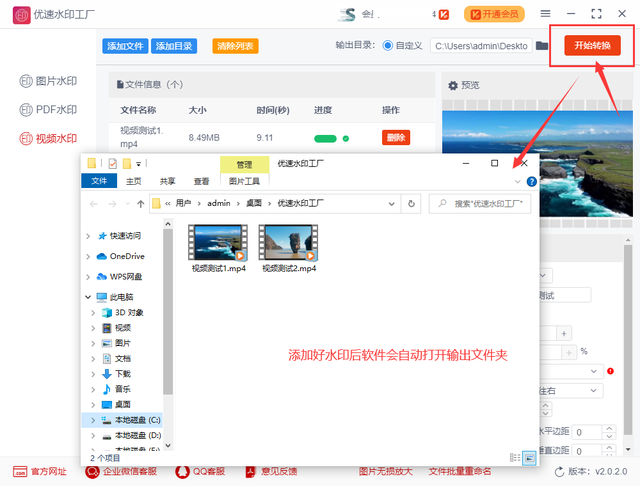Click the red 删除 button in file row
640x486 pixels.
pyautogui.click(x=396, y=138)
